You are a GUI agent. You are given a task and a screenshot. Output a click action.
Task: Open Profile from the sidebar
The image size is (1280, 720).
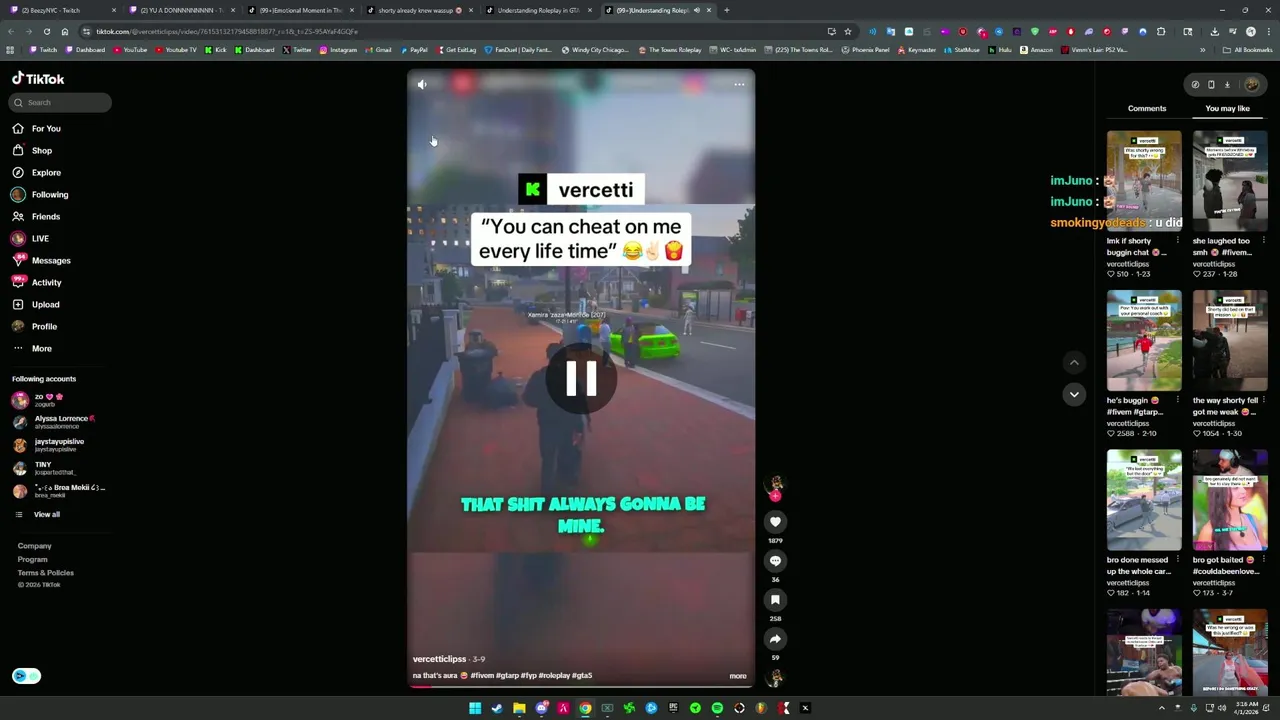click(x=35, y=326)
